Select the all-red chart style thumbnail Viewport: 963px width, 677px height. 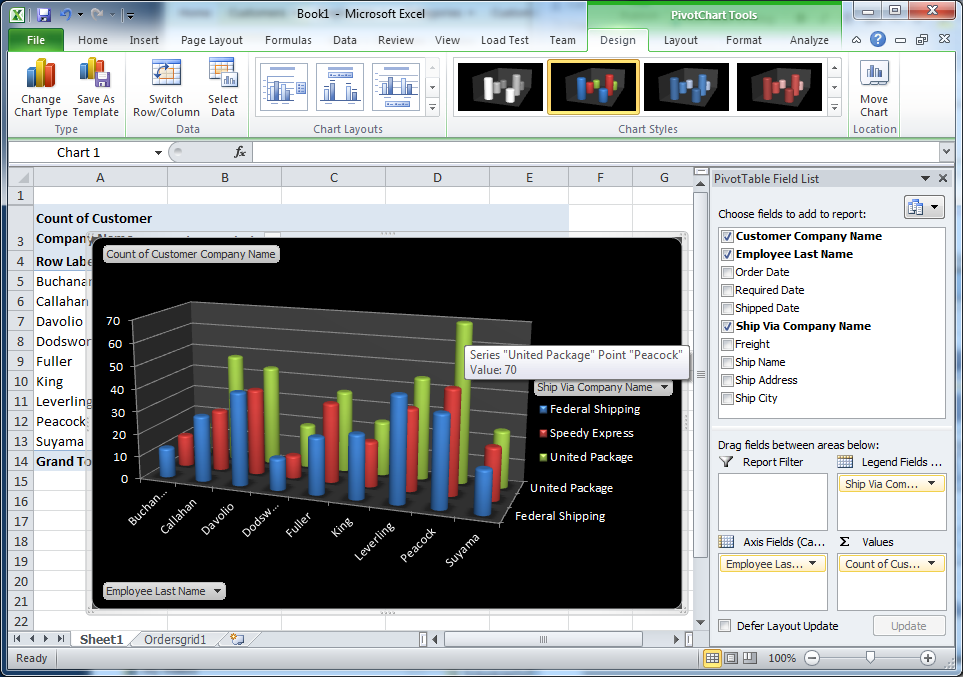779,87
